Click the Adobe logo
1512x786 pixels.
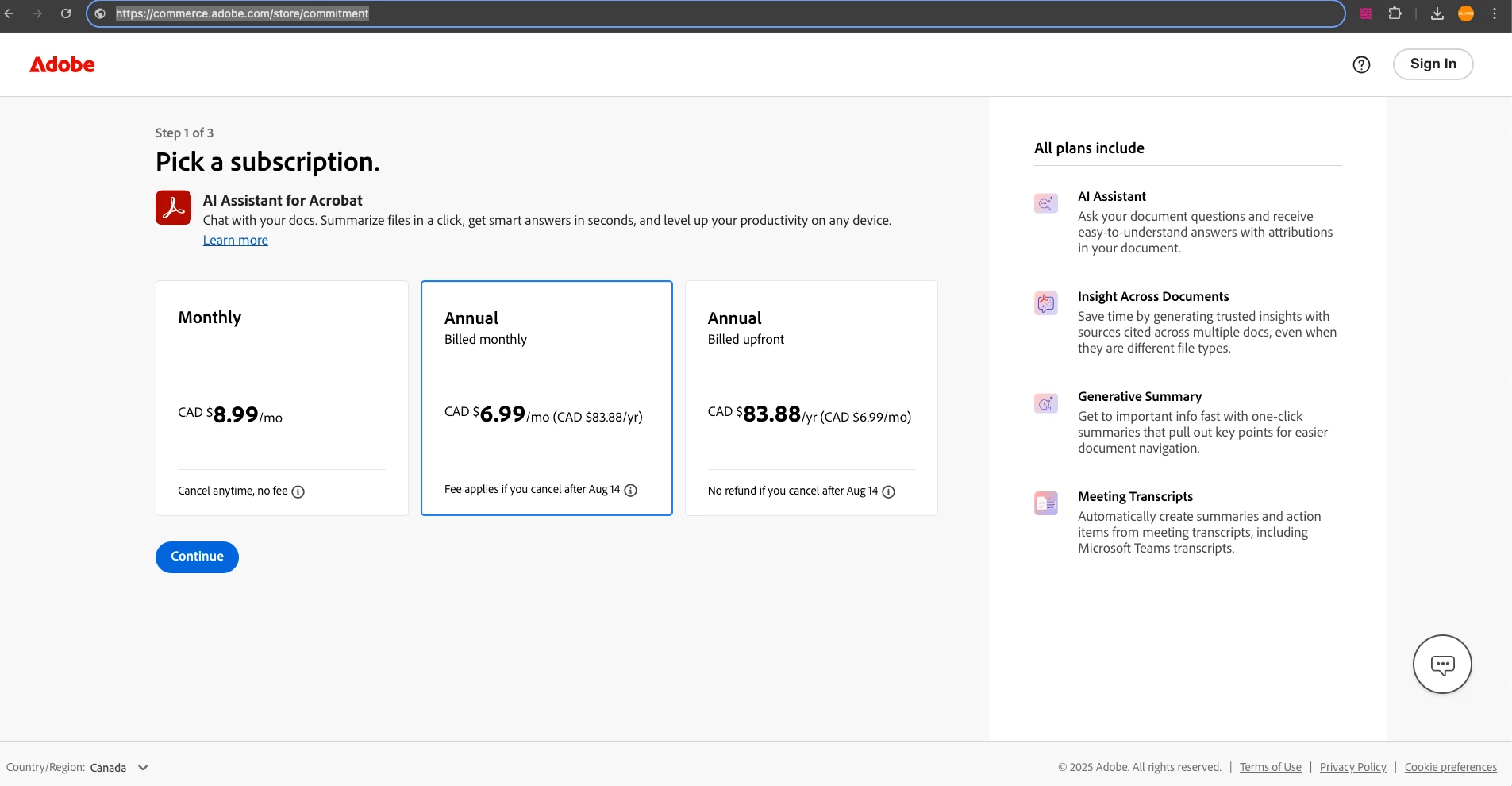(x=62, y=64)
